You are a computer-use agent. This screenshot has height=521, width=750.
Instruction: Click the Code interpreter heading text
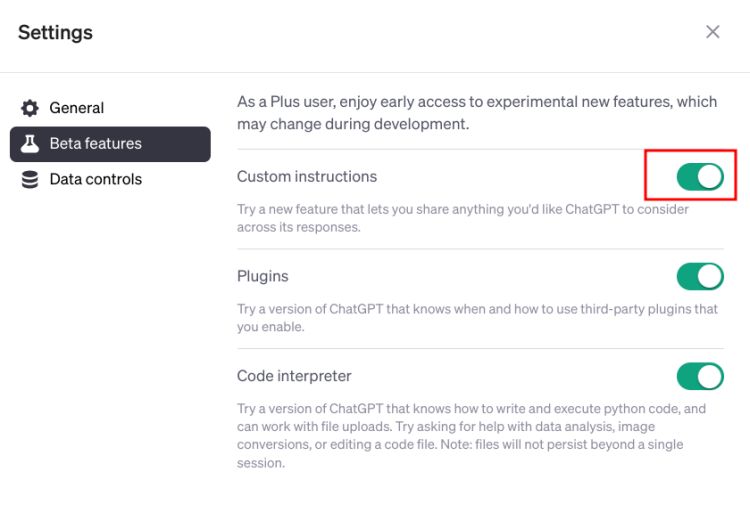click(x=294, y=376)
